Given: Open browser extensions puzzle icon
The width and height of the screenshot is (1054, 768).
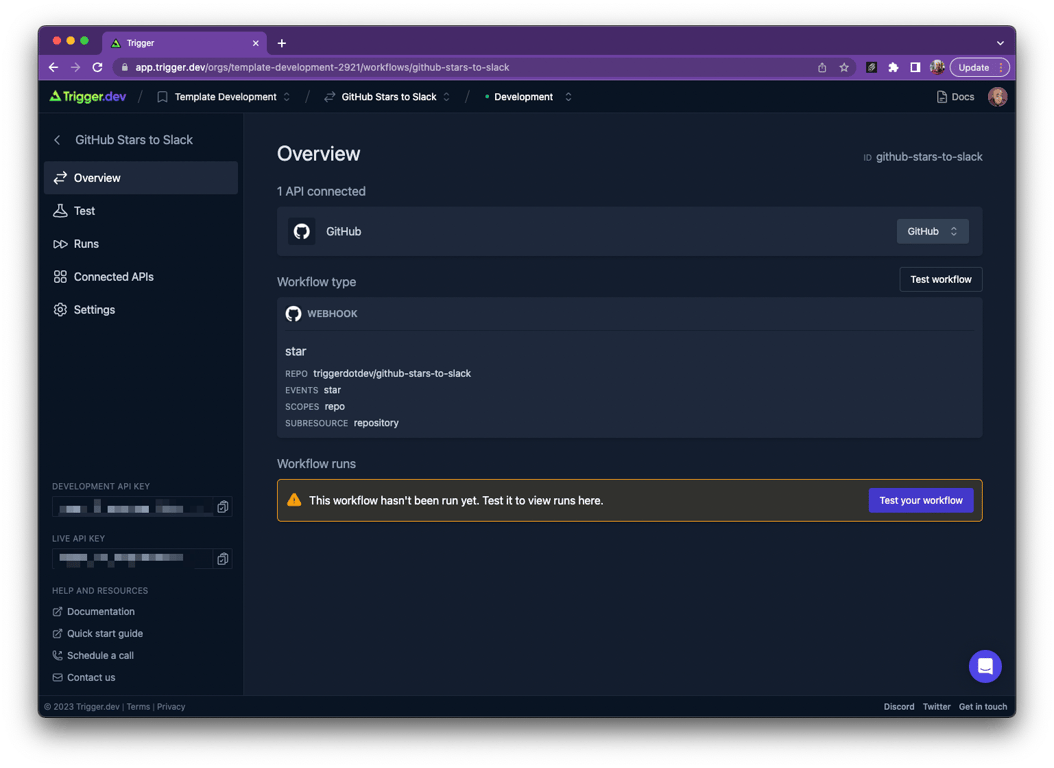Looking at the screenshot, I should pos(893,67).
